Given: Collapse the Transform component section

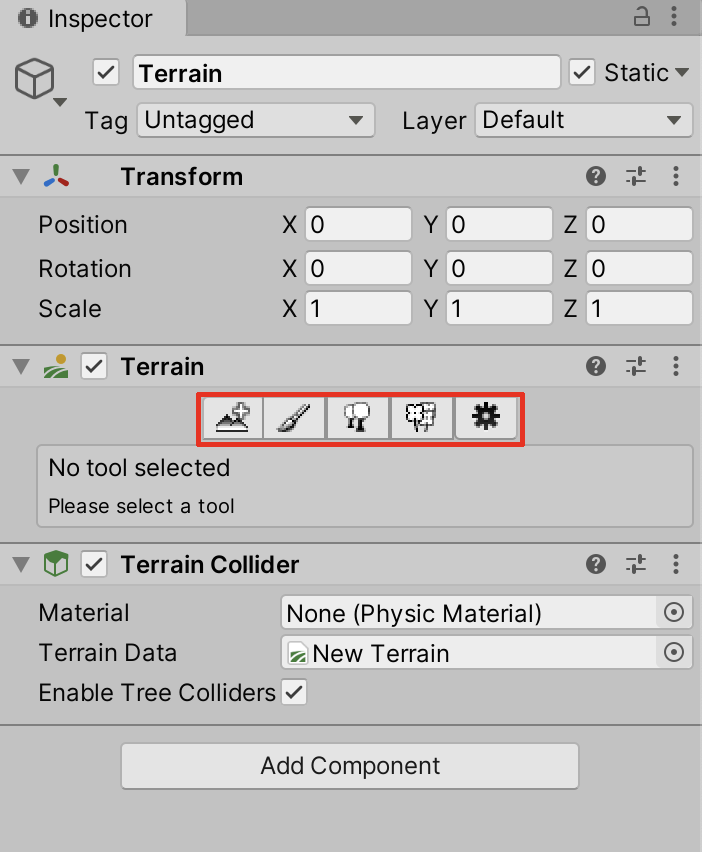Looking at the screenshot, I should (x=21, y=177).
